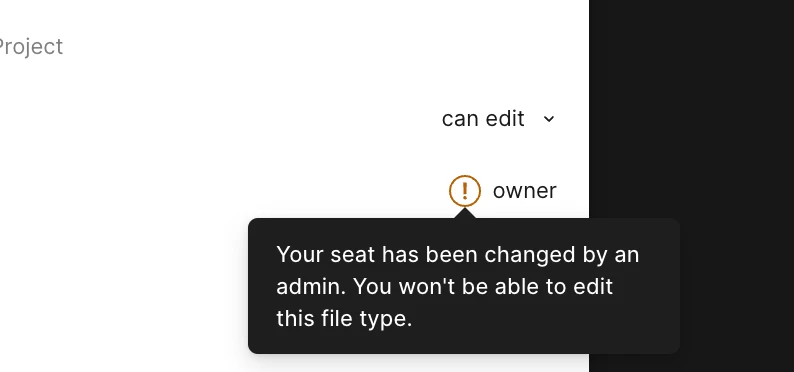
Task: Click the "Your seat has been changed" line
Action: point(457,255)
